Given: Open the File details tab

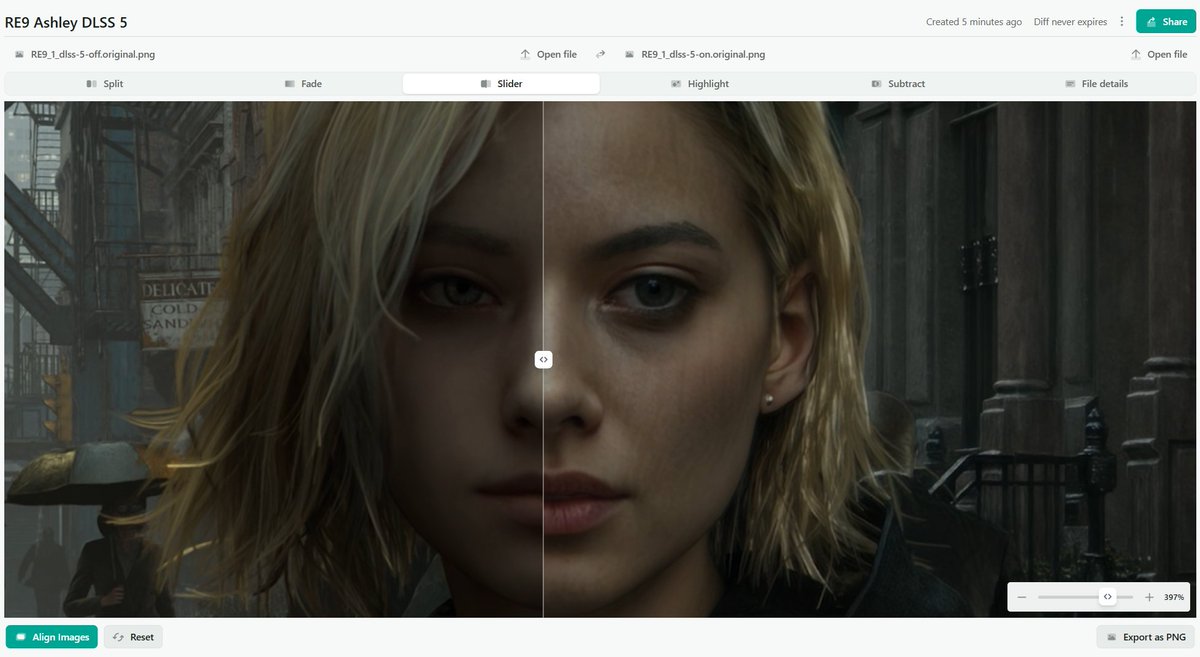Looking at the screenshot, I should pos(1096,84).
